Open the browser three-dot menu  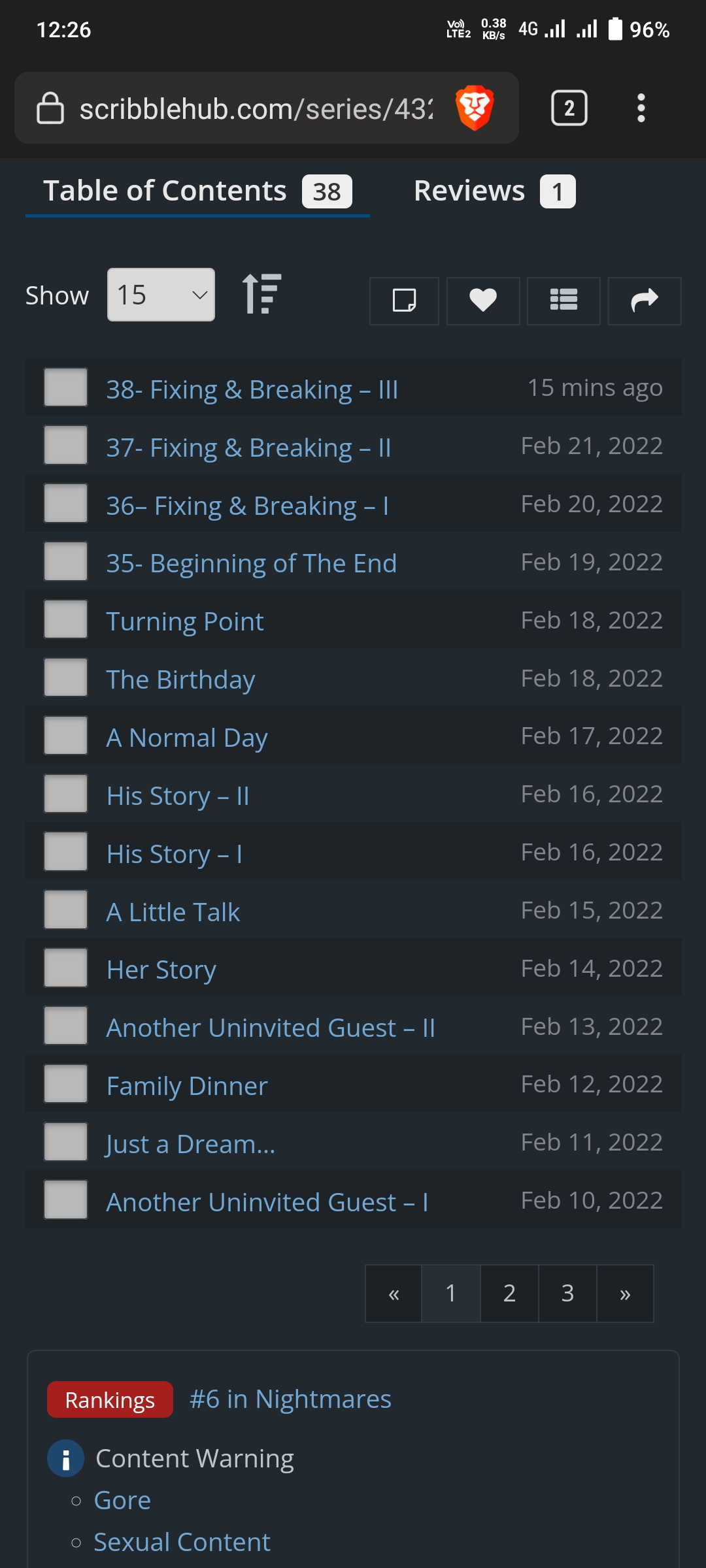(641, 108)
